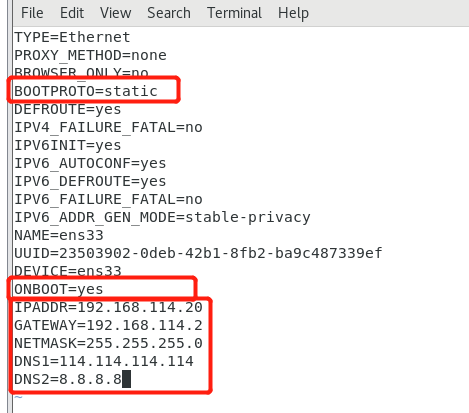Click the DEFROUTE=yes line
This screenshot has height=413, width=469.
[x=67, y=109]
